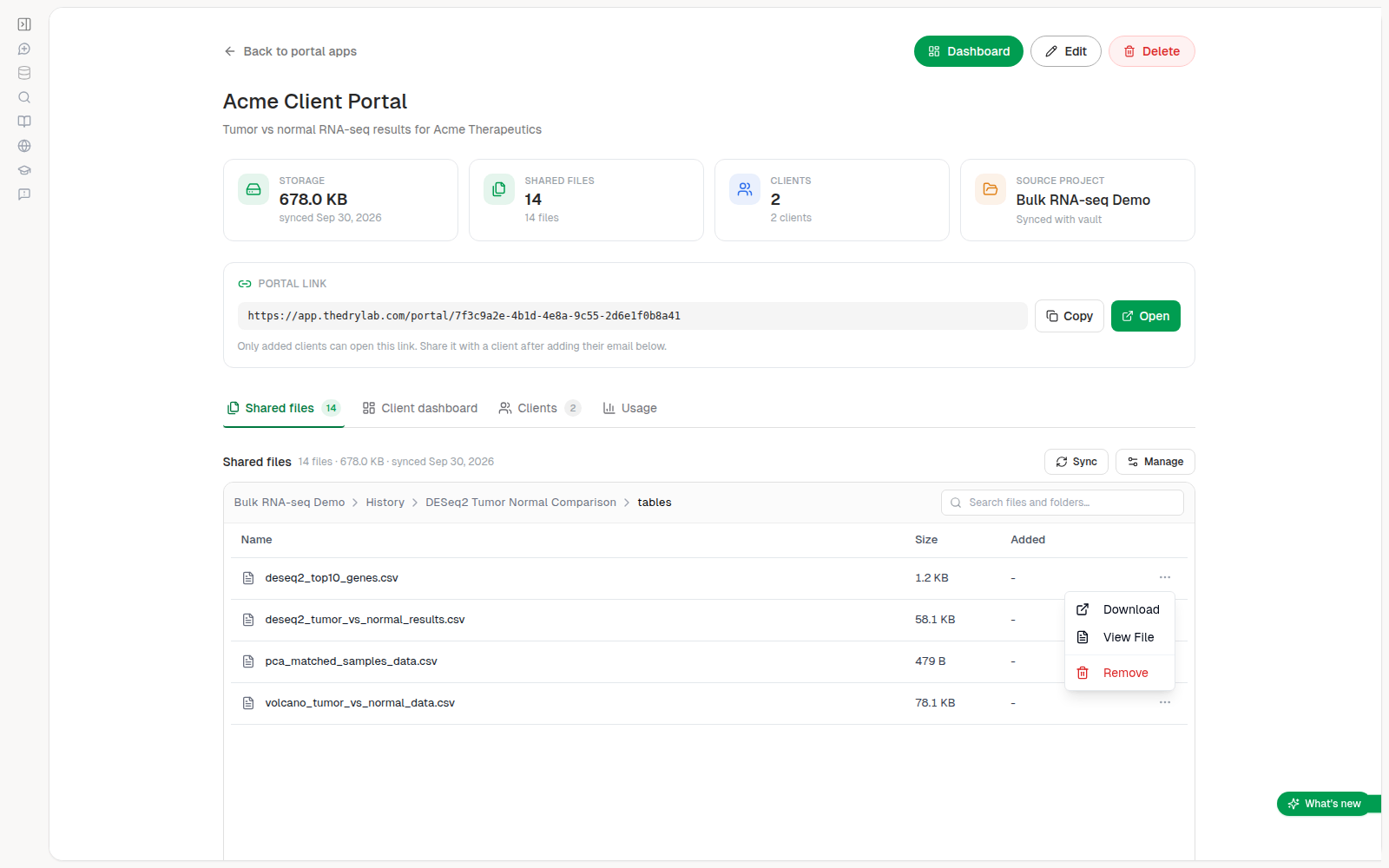This screenshot has width=1389, height=868.
Task: Toggle the sidebar panel icon
Action: [x=24, y=24]
